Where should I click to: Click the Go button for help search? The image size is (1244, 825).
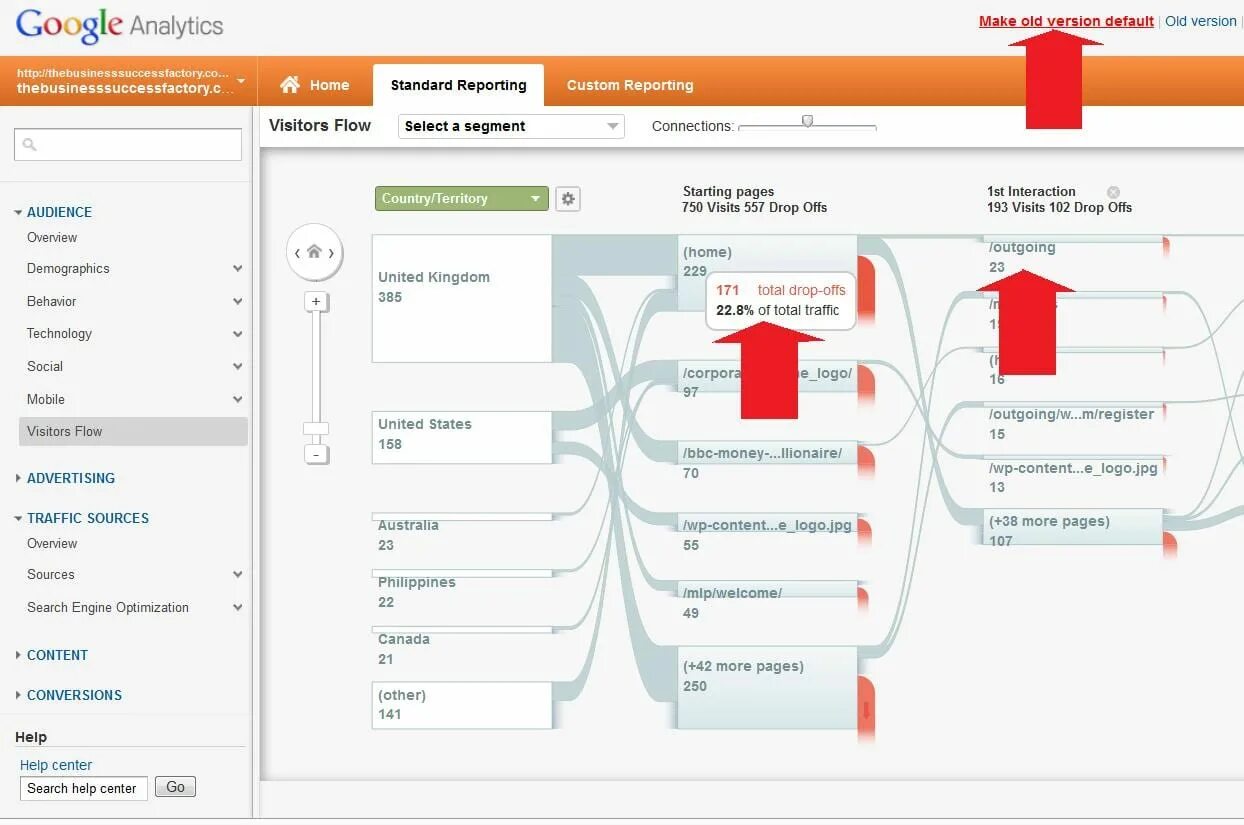tap(176, 787)
